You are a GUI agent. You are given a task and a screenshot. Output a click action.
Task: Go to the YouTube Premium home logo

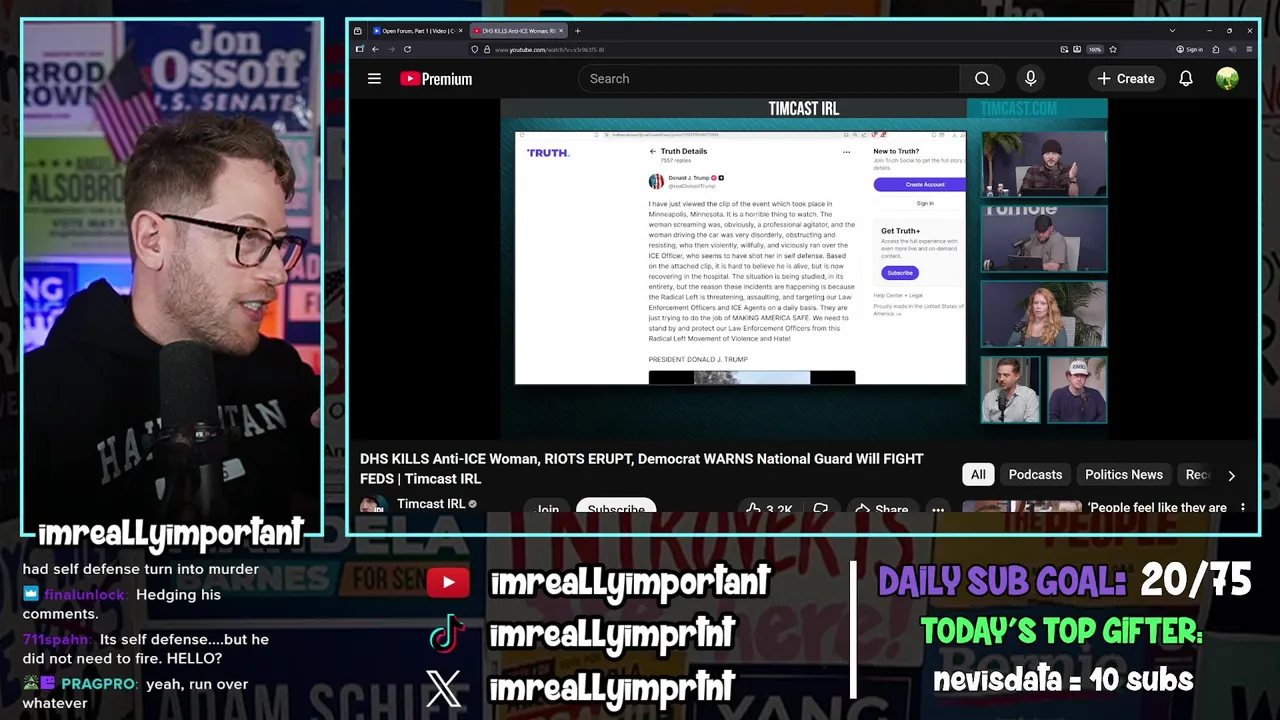coord(436,79)
